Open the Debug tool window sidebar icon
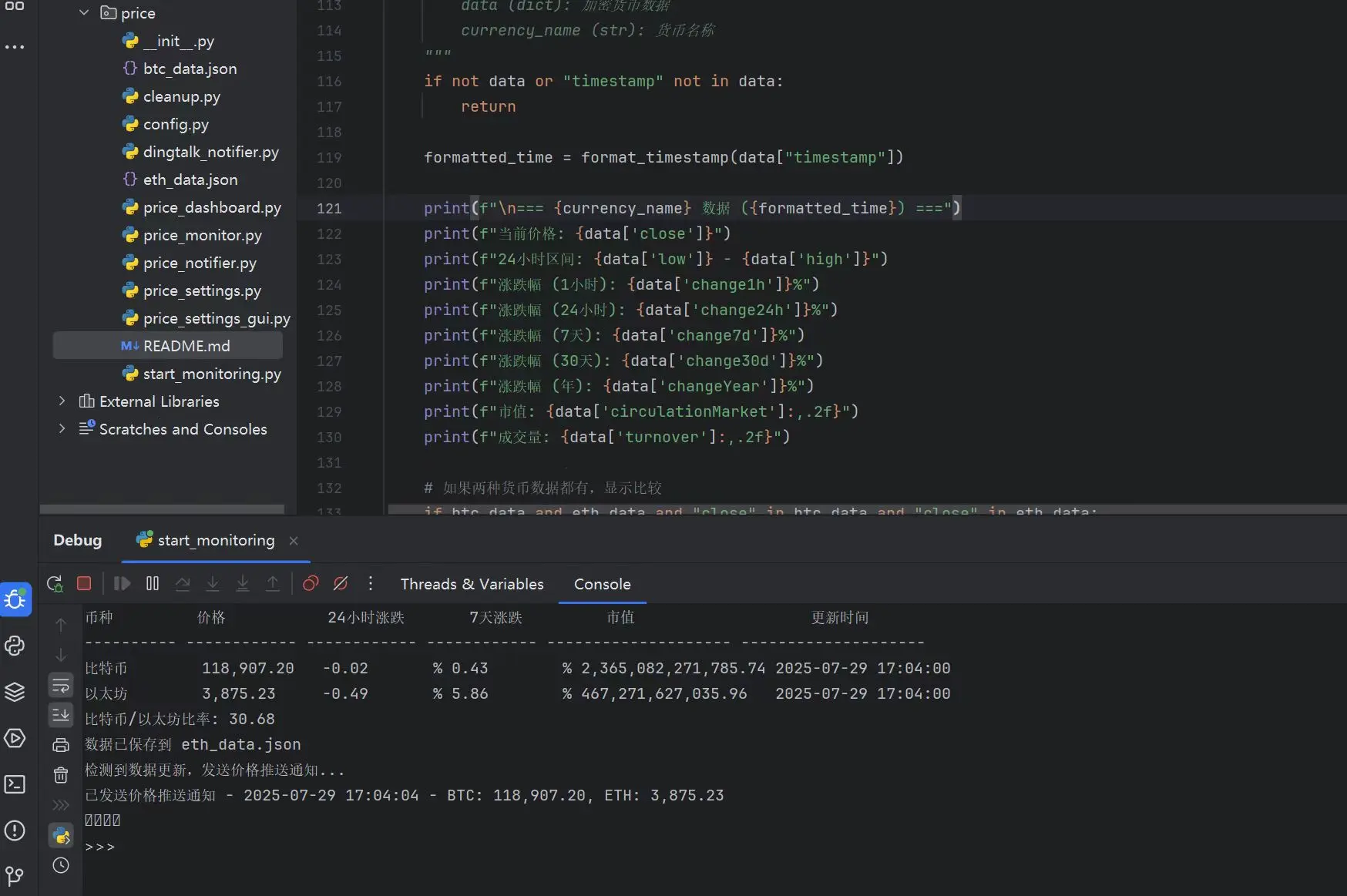 pyautogui.click(x=15, y=599)
